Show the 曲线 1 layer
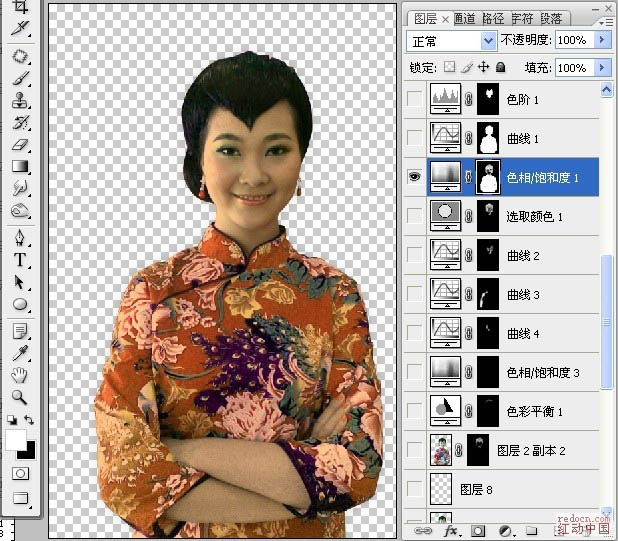 coord(414,138)
